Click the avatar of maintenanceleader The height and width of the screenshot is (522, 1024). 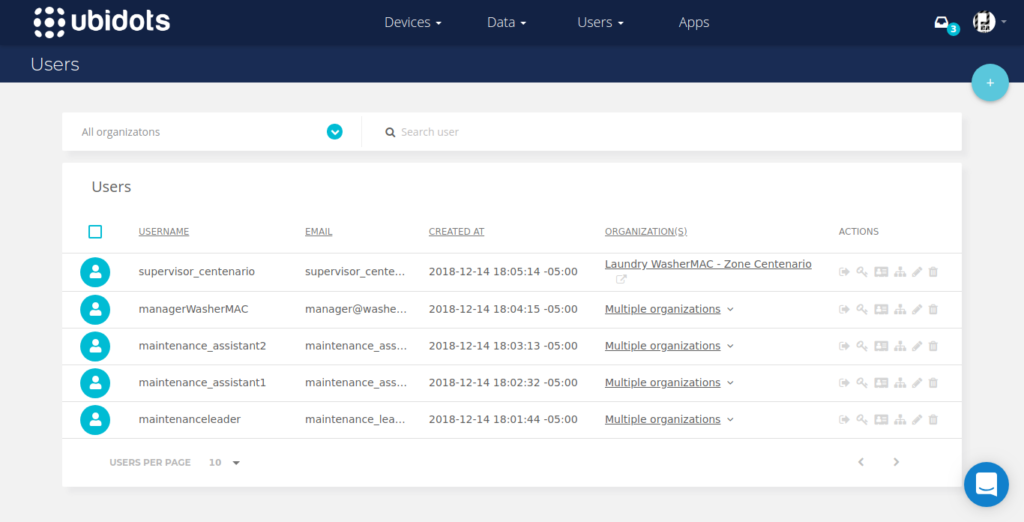coord(95,419)
